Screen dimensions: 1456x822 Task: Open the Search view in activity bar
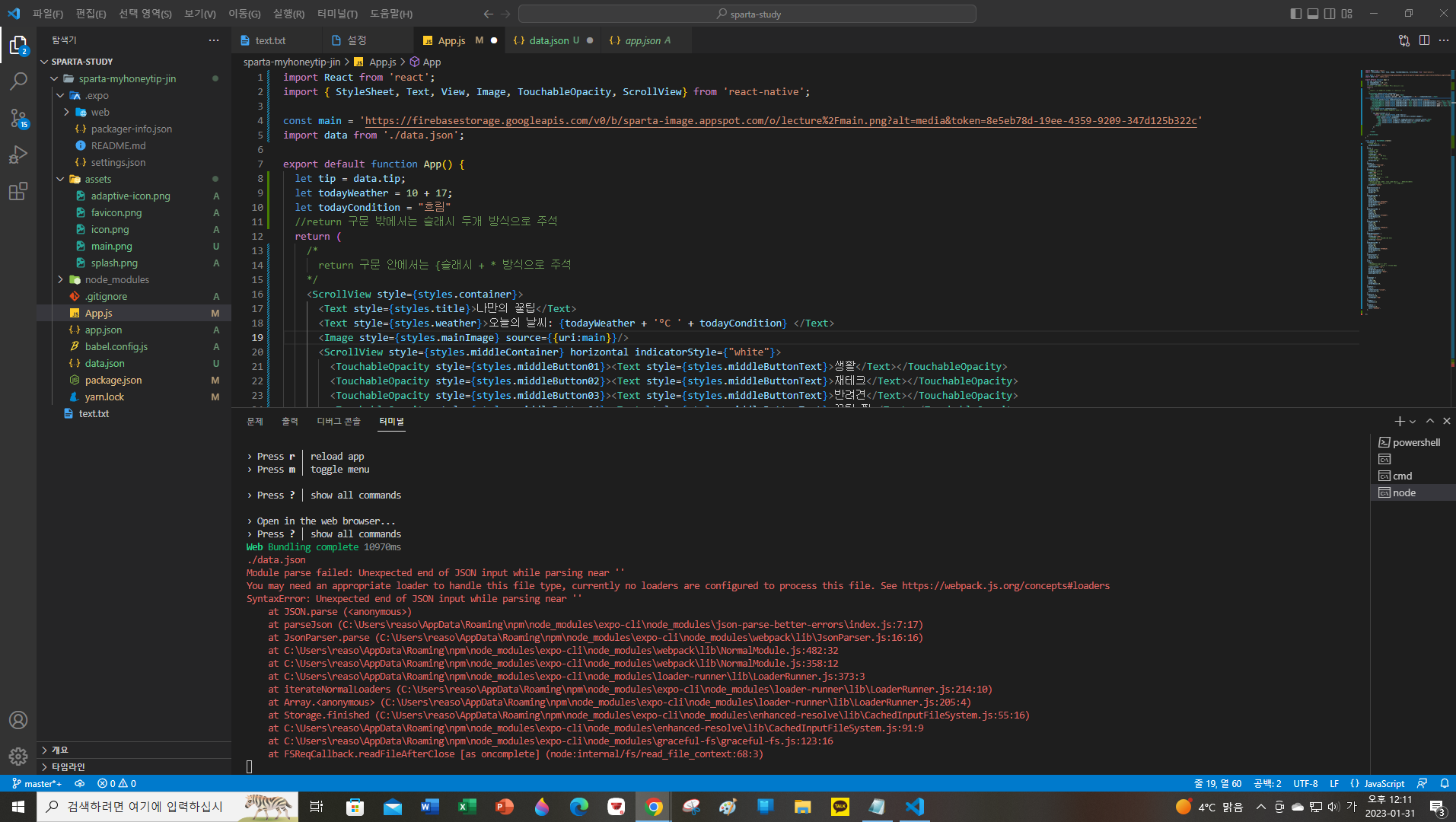pyautogui.click(x=18, y=81)
